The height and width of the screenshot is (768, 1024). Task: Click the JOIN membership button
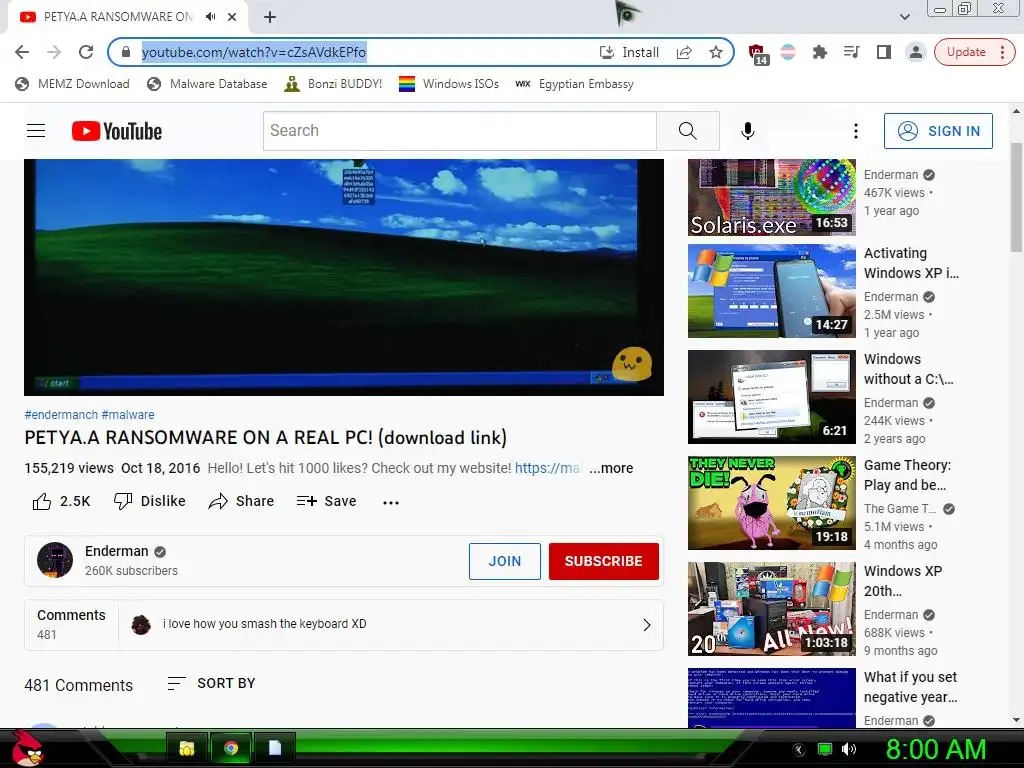[505, 561]
